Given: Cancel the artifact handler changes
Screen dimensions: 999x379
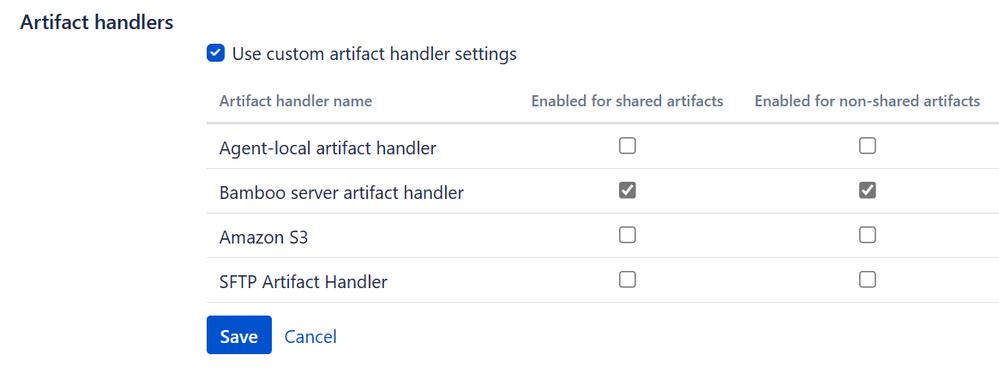Looking at the screenshot, I should click(x=310, y=336).
